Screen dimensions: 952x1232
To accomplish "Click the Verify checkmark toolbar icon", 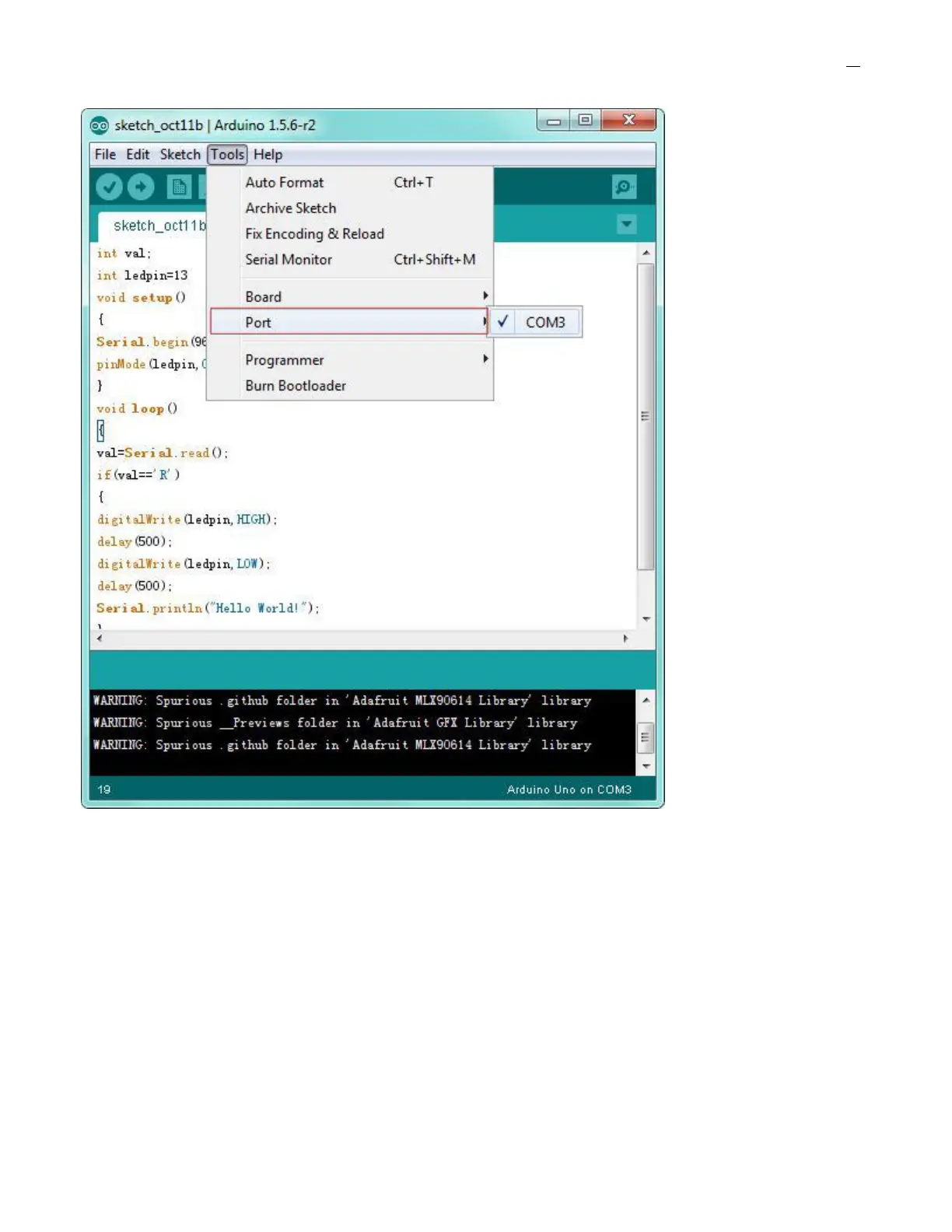I will pyautogui.click(x=110, y=187).
